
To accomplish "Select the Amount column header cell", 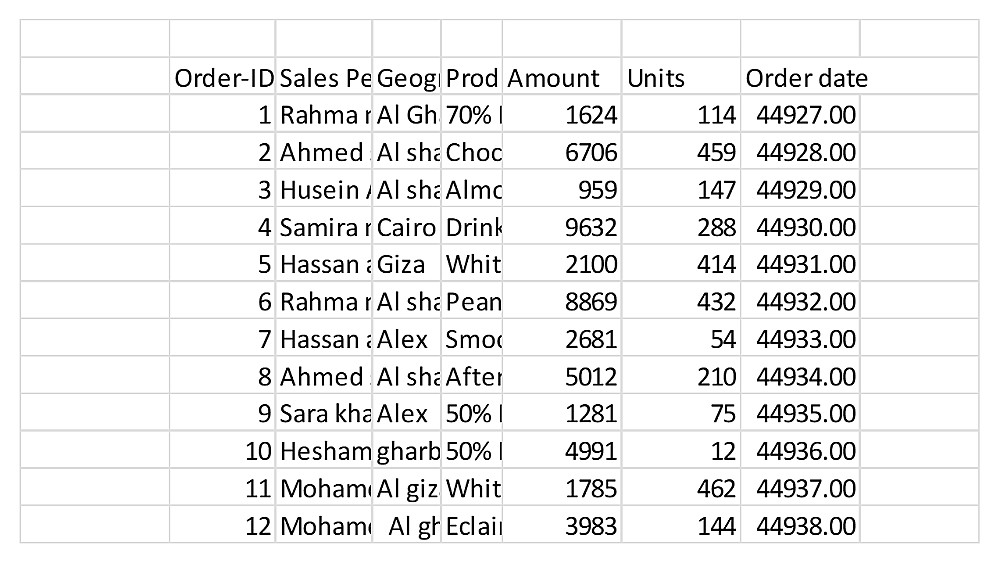I will click(x=560, y=78).
